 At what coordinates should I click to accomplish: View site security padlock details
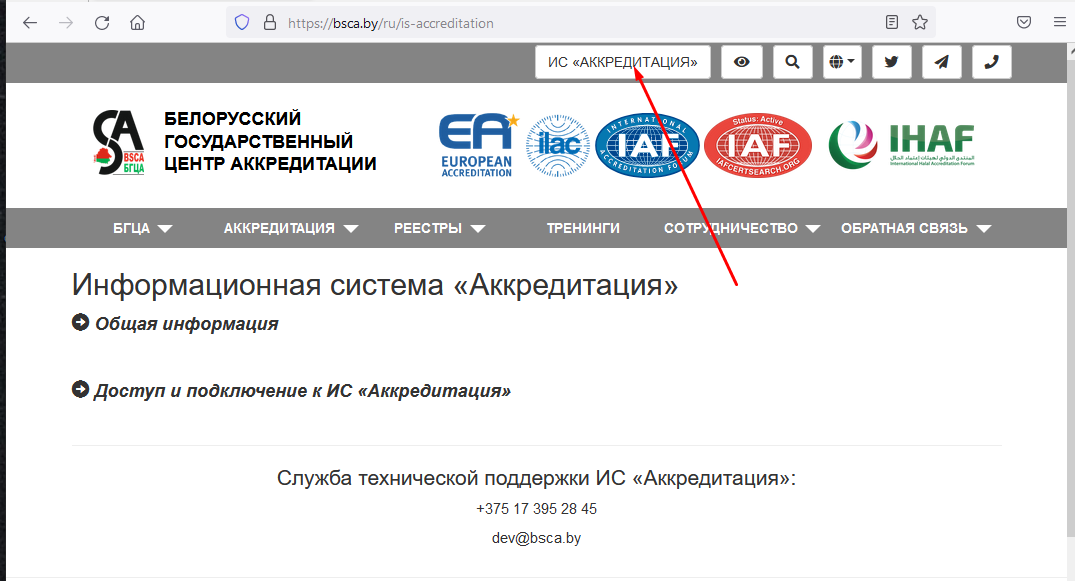click(270, 23)
